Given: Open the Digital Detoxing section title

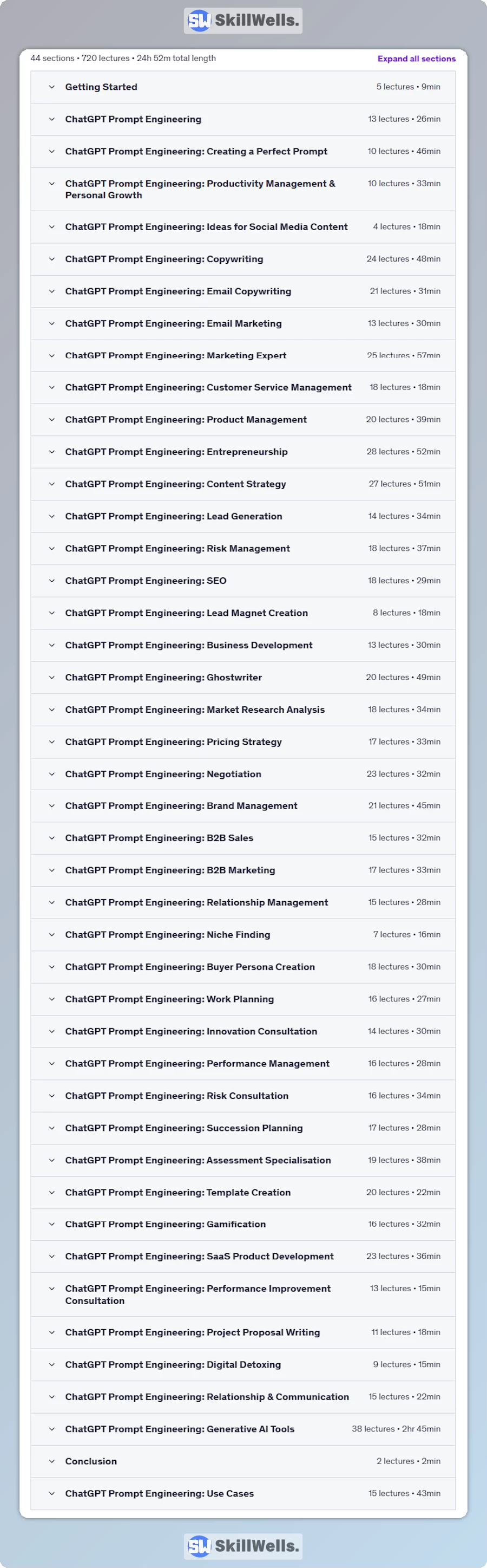Looking at the screenshot, I should coord(173,1365).
